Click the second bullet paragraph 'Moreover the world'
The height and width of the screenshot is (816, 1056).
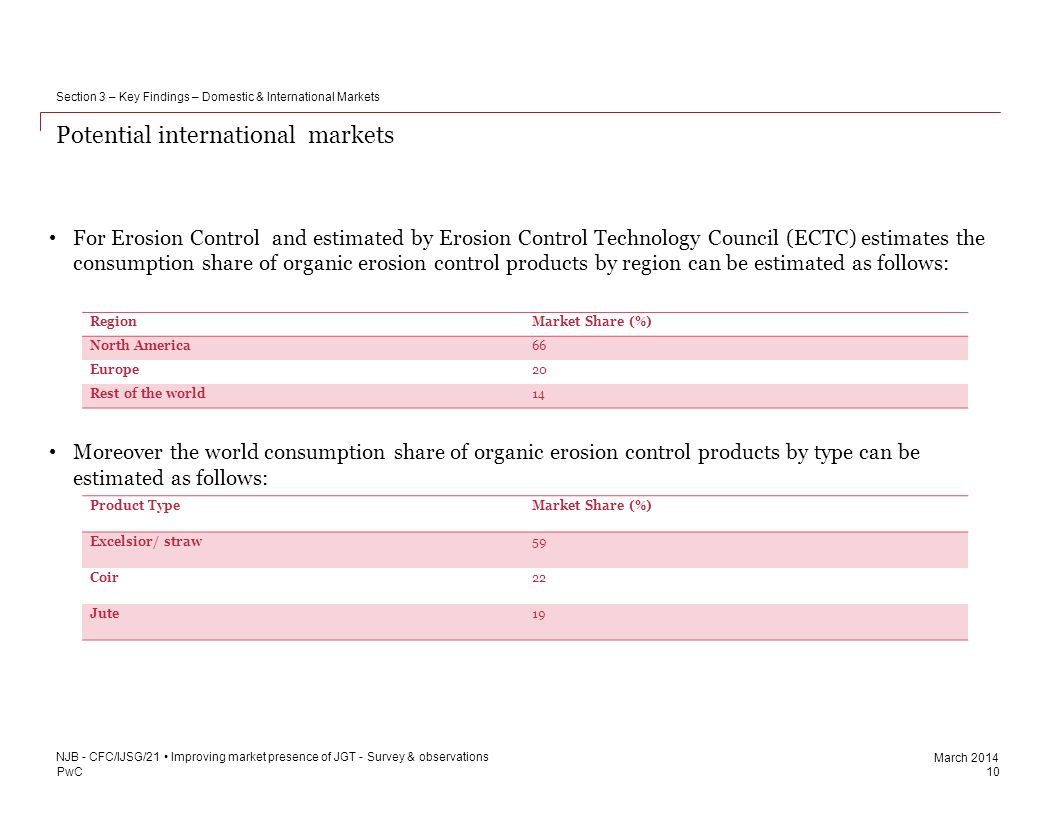[x=496, y=465]
